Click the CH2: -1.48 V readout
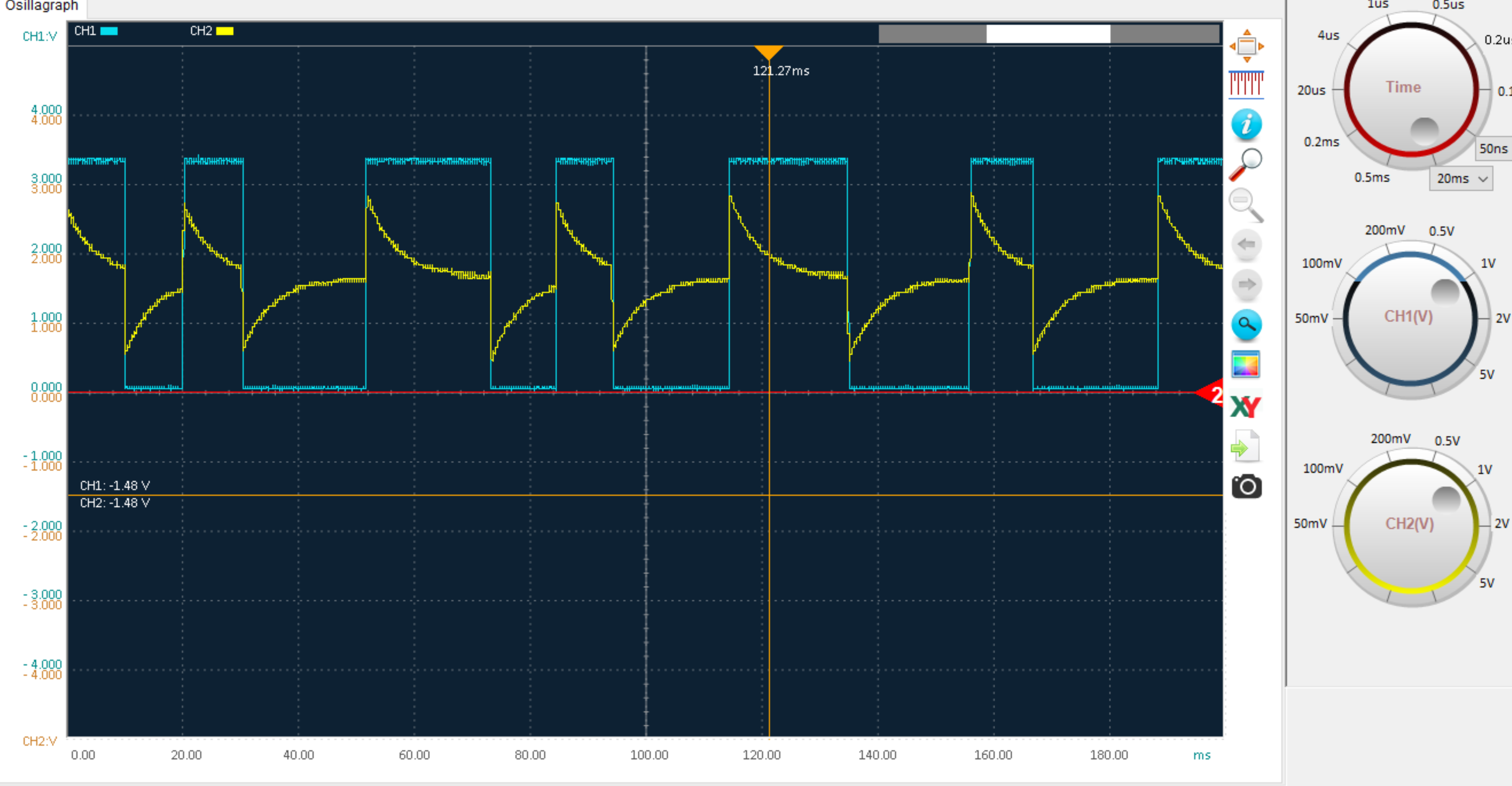Image resolution: width=1512 pixels, height=786 pixels. coord(115,503)
